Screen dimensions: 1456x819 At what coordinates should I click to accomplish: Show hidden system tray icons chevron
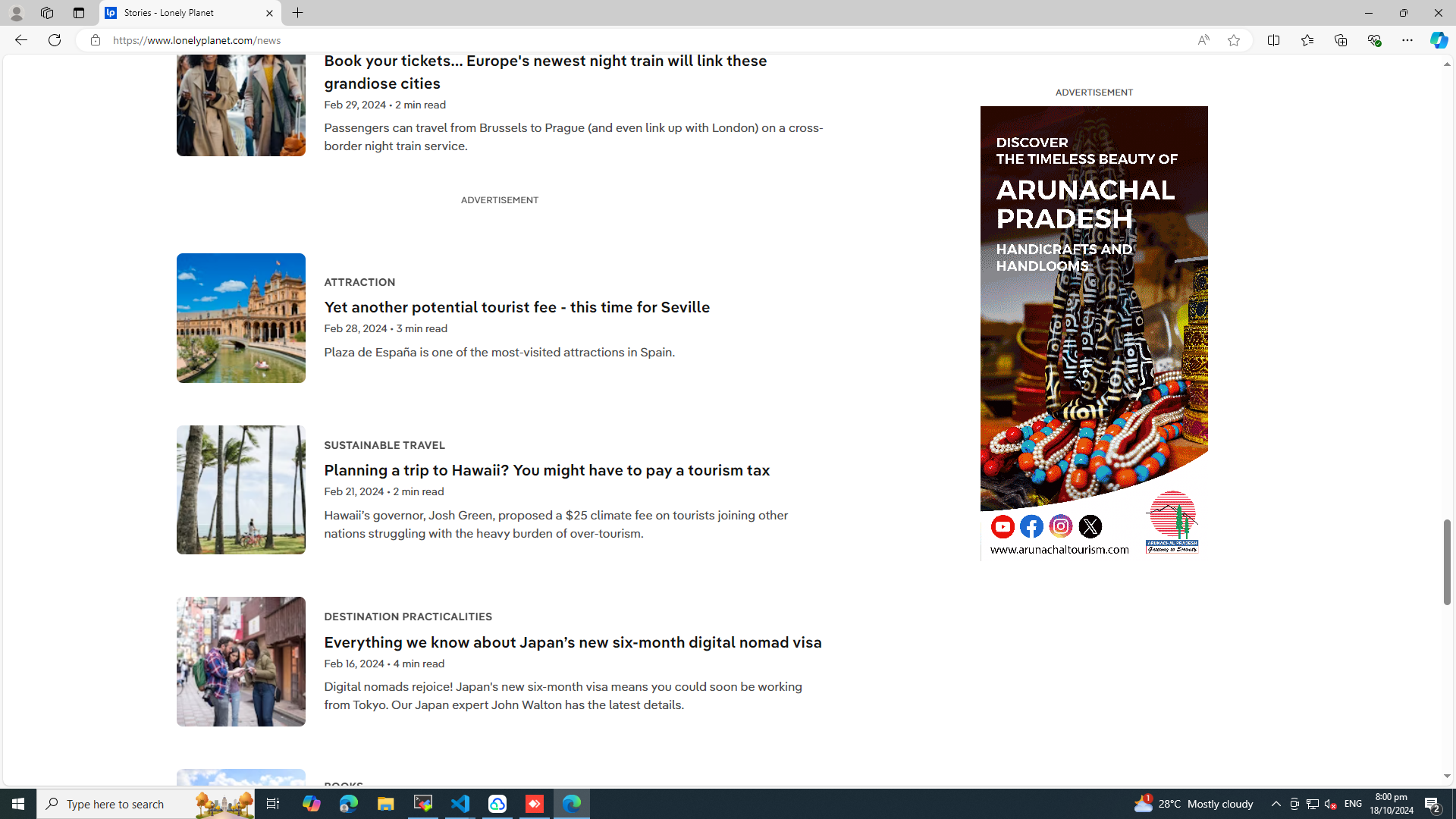pyautogui.click(x=1276, y=804)
